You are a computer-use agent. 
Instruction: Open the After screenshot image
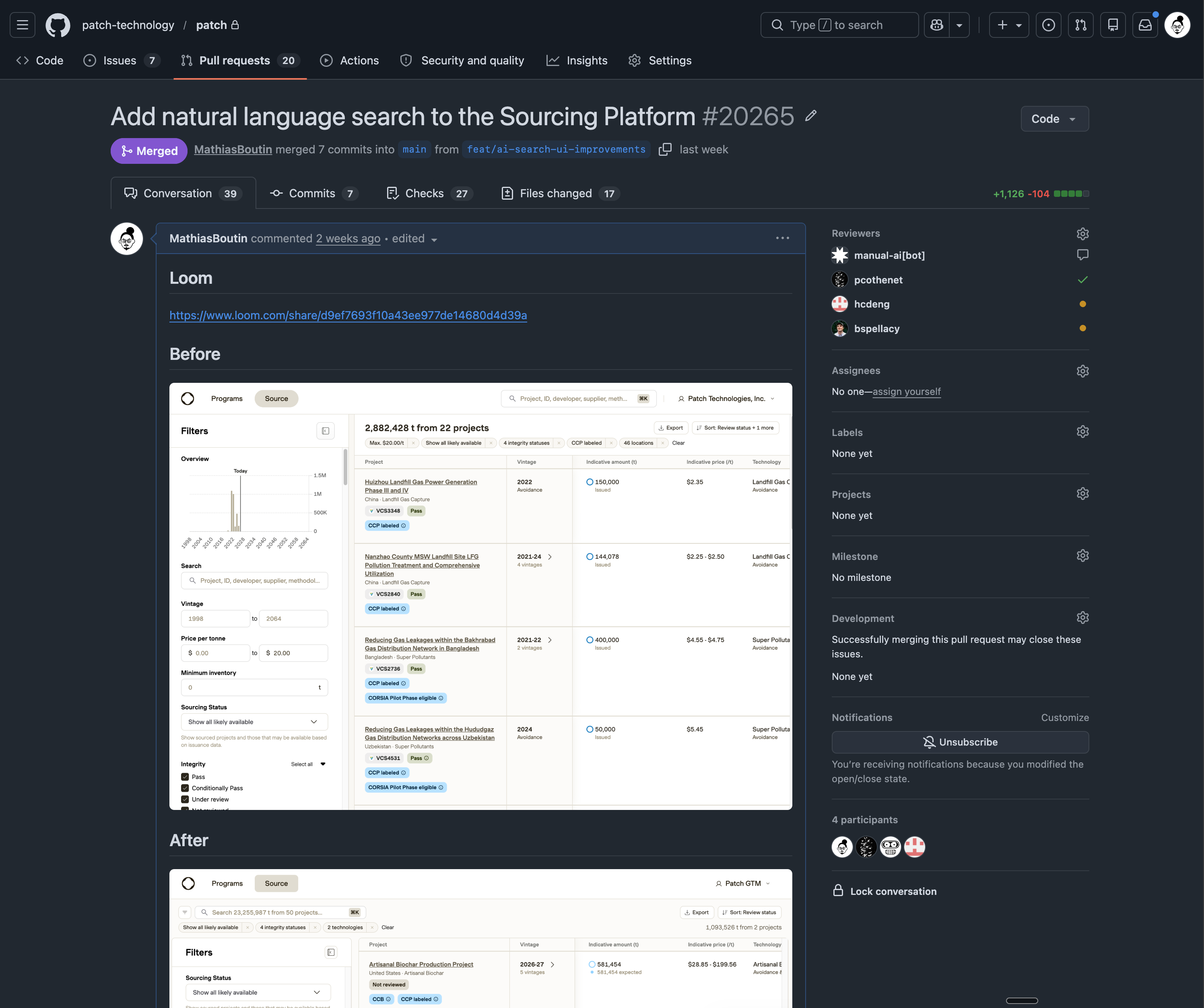[x=480, y=938]
